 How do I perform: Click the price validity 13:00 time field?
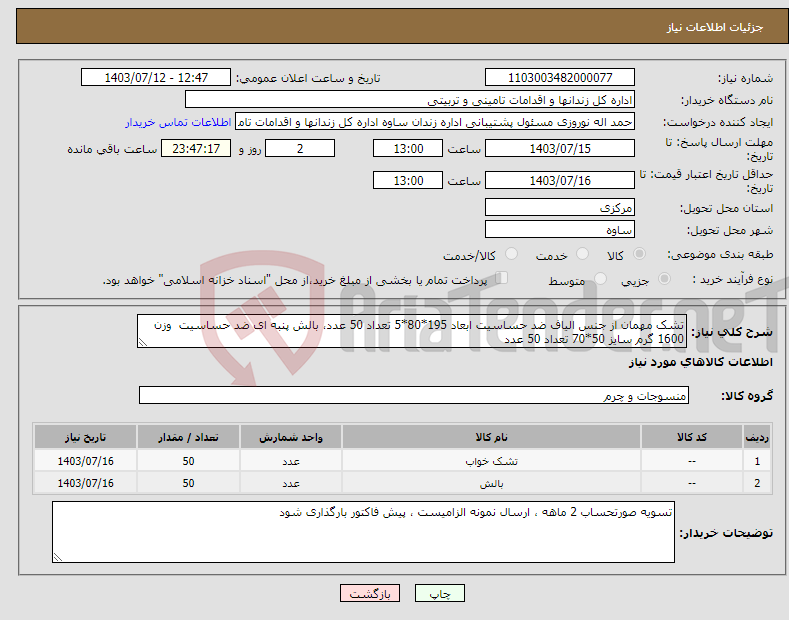[408, 180]
